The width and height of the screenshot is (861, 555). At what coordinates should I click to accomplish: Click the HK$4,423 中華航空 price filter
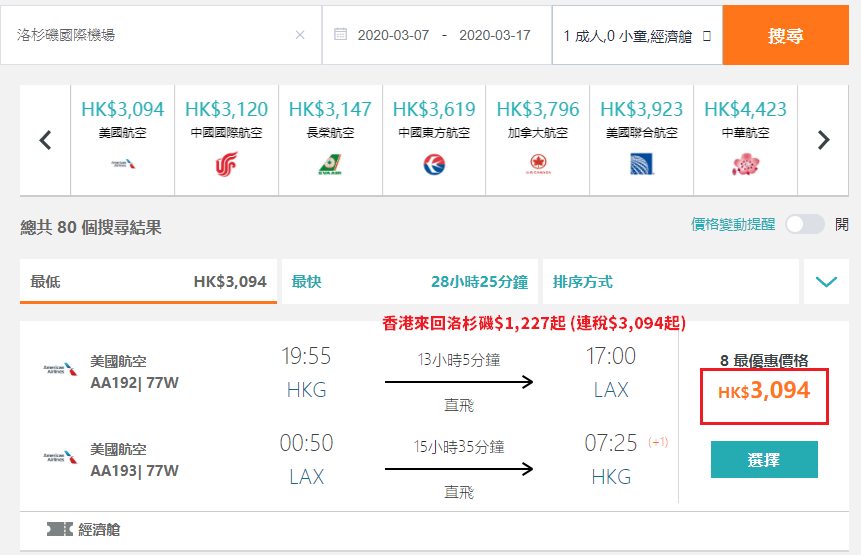point(745,140)
